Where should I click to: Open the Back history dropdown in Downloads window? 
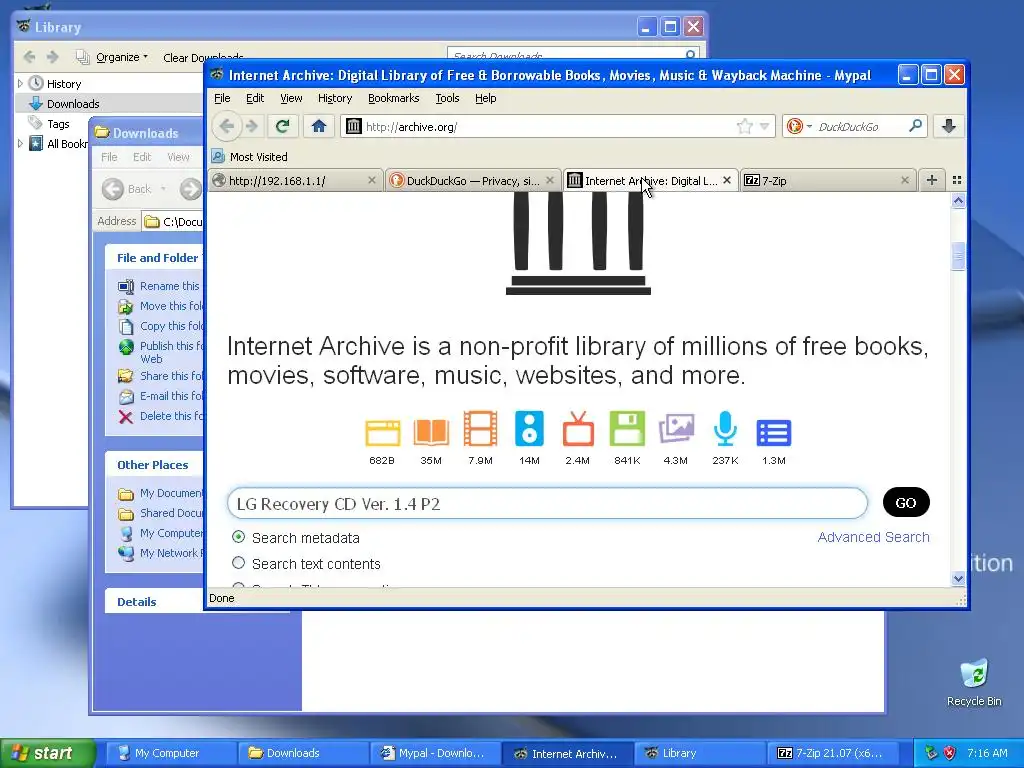coord(163,189)
